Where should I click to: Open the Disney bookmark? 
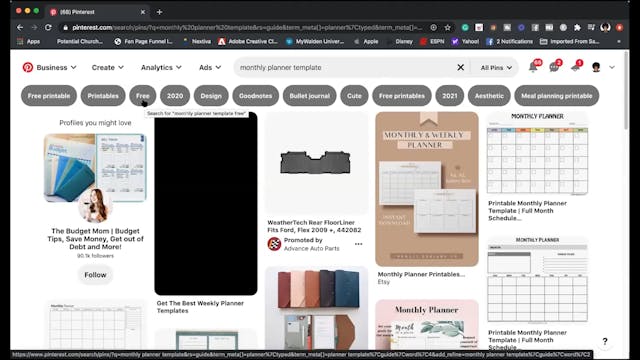pos(400,41)
